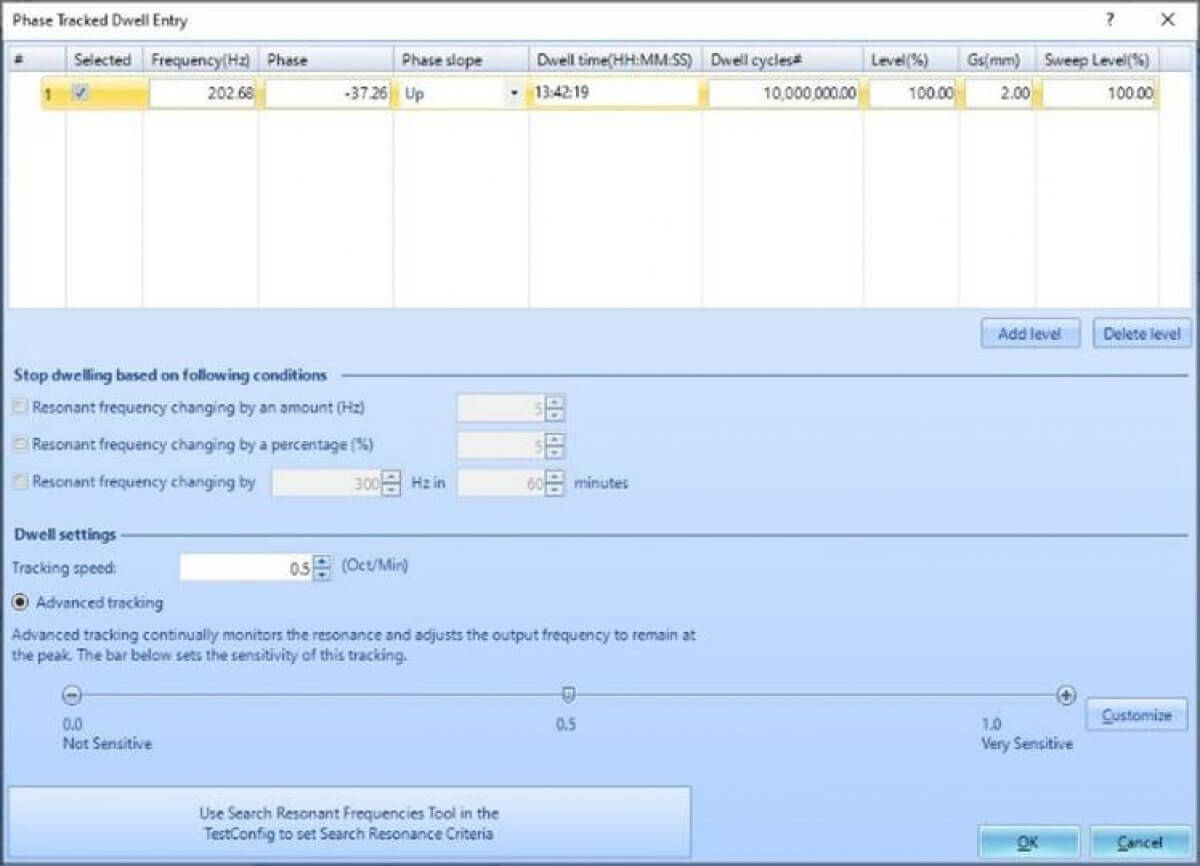Click the Add level button
This screenshot has width=1200, height=866.
click(1030, 334)
